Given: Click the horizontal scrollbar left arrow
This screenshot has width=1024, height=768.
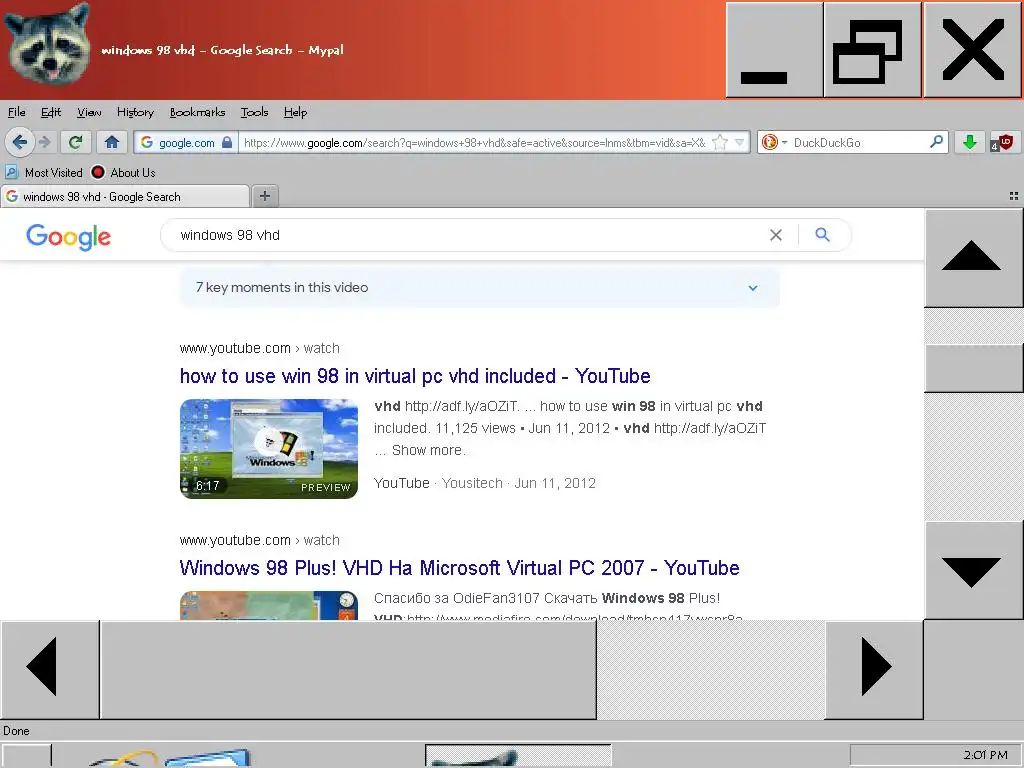Looking at the screenshot, I should click(50, 669).
